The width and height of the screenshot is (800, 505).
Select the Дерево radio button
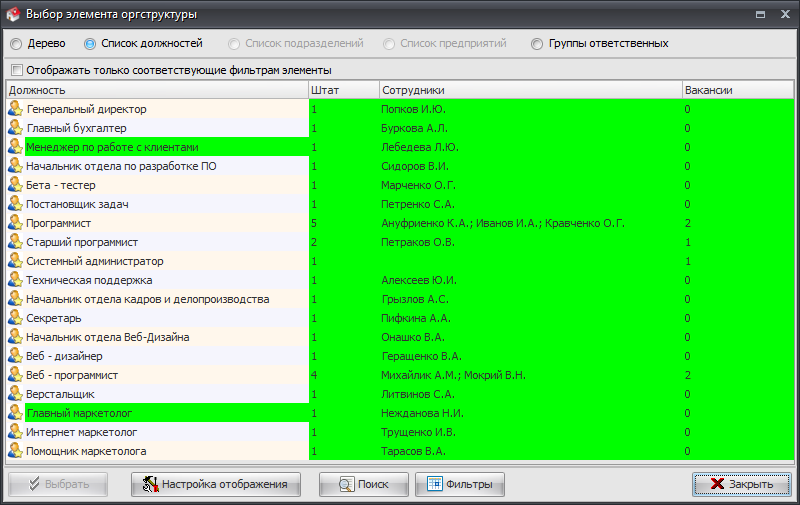[16, 44]
